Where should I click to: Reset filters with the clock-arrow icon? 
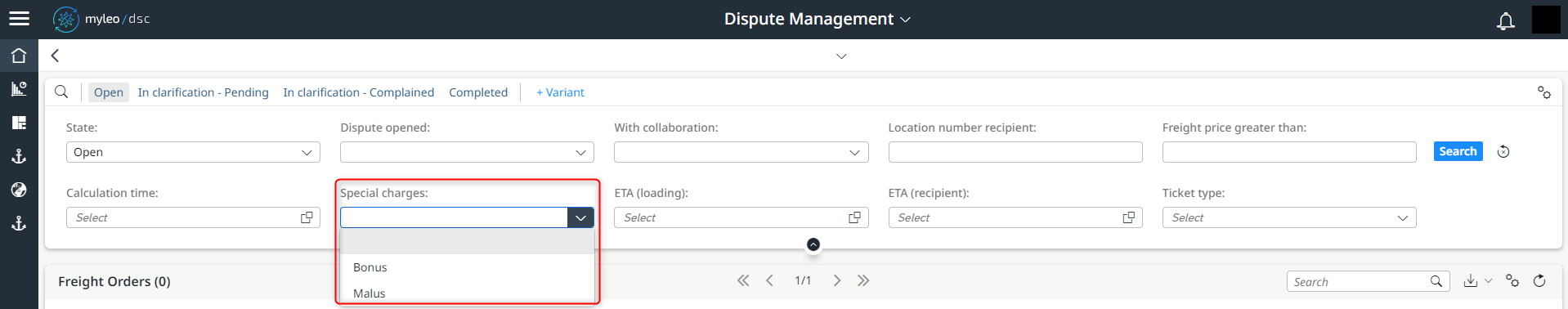coord(1503,151)
